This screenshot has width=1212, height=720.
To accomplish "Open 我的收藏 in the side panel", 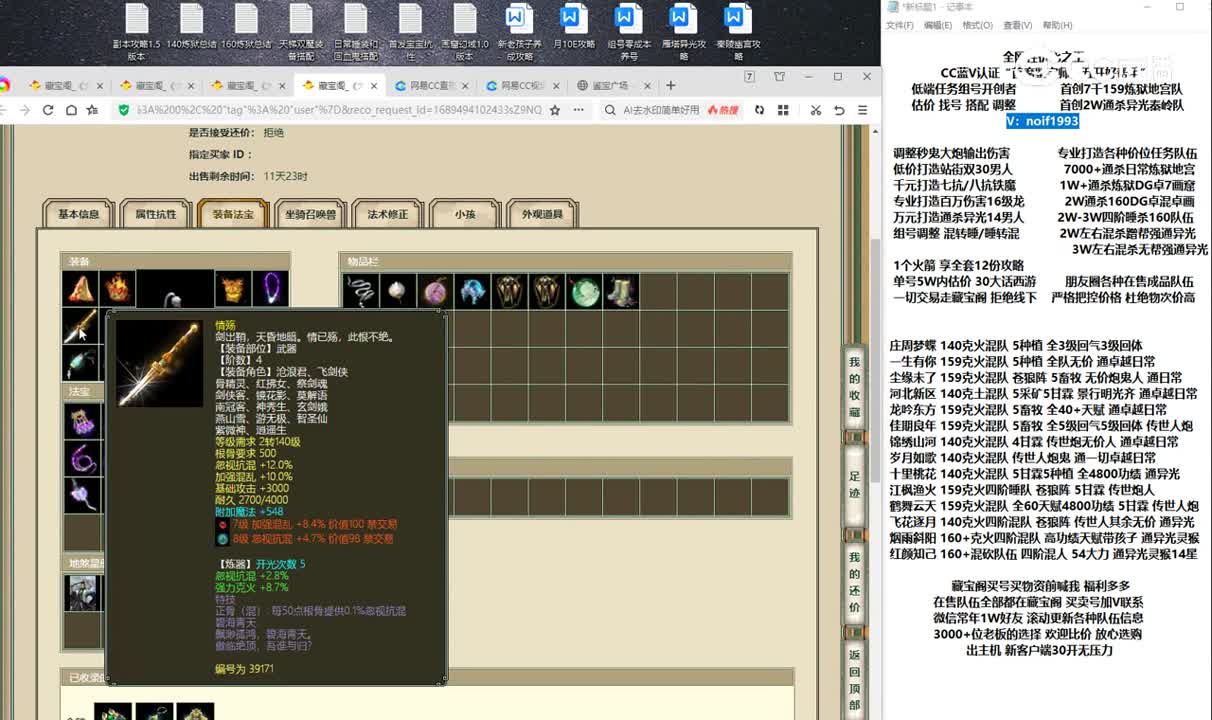I will [x=855, y=386].
